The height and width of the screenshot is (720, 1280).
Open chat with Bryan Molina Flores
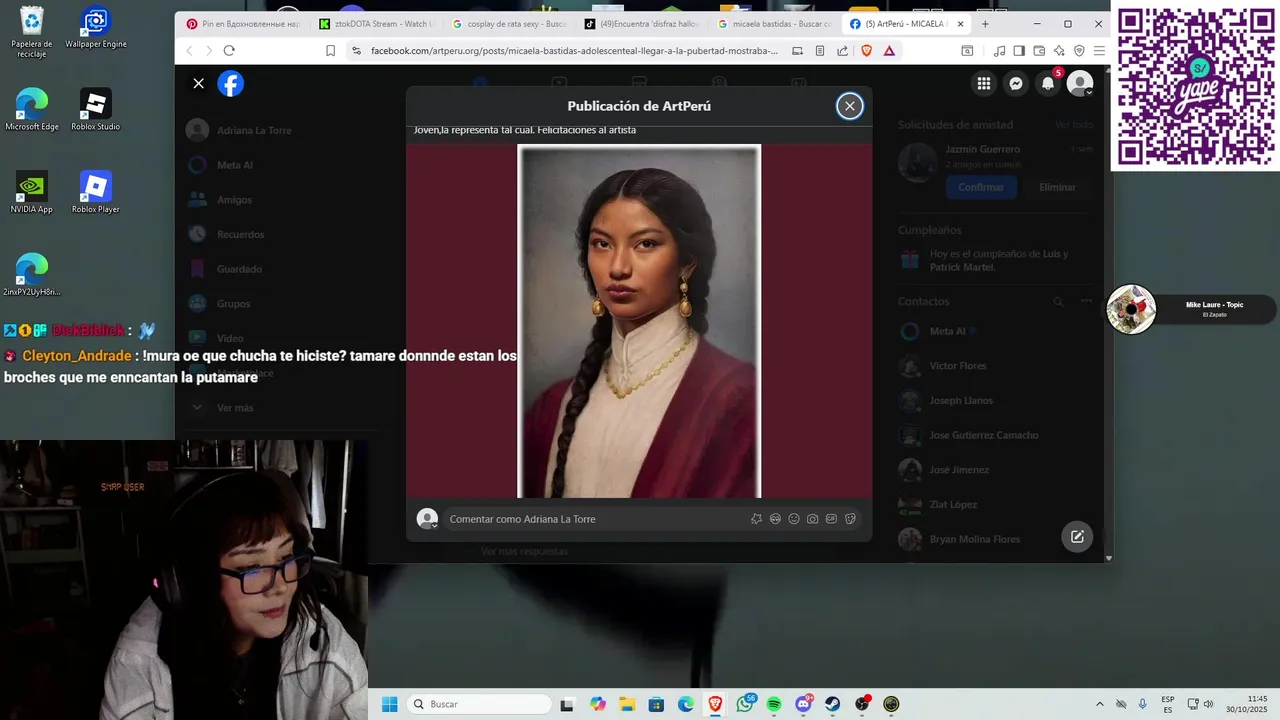pyautogui.click(x=975, y=539)
